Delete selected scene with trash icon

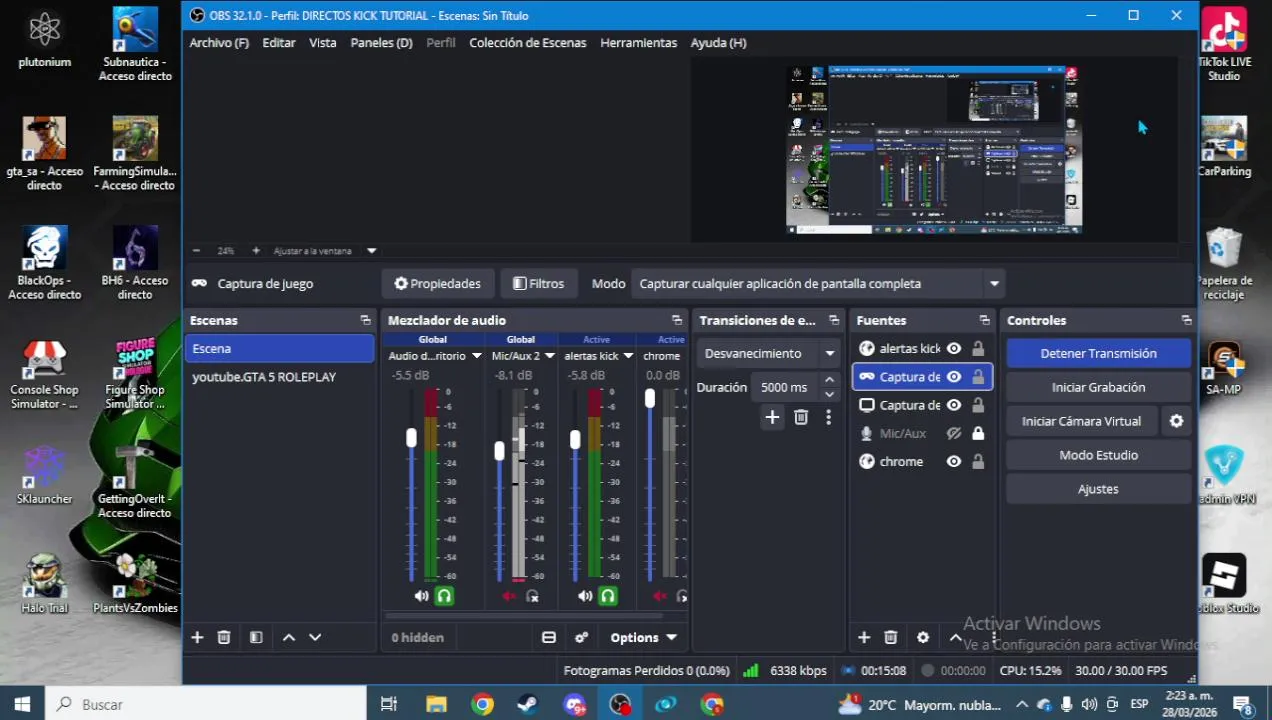224,637
